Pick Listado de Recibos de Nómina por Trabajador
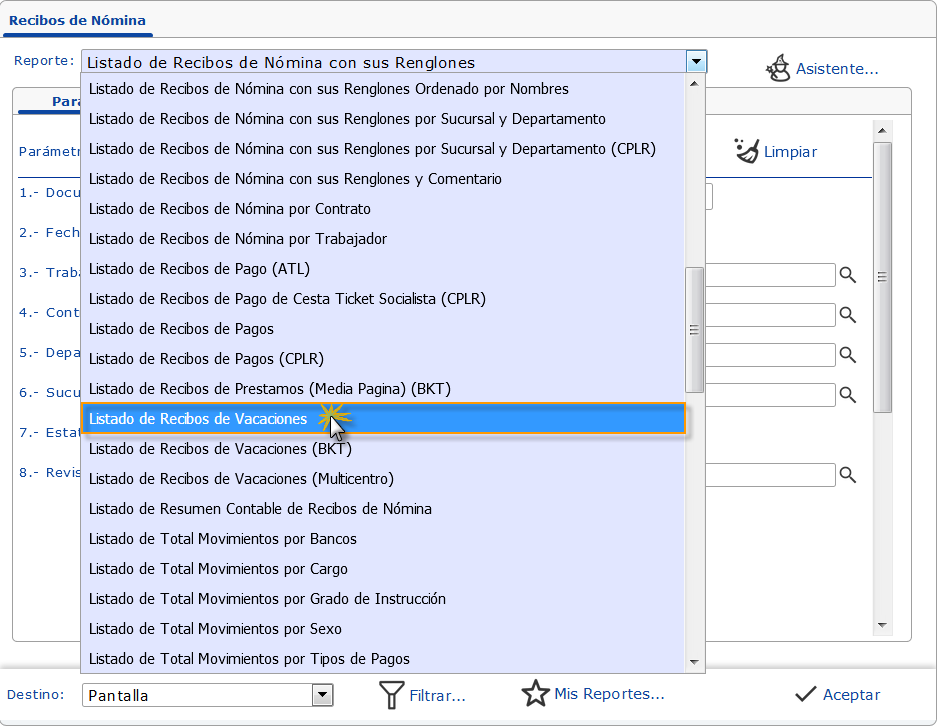Viewport: 937px width, 728px height. point(237,239)
